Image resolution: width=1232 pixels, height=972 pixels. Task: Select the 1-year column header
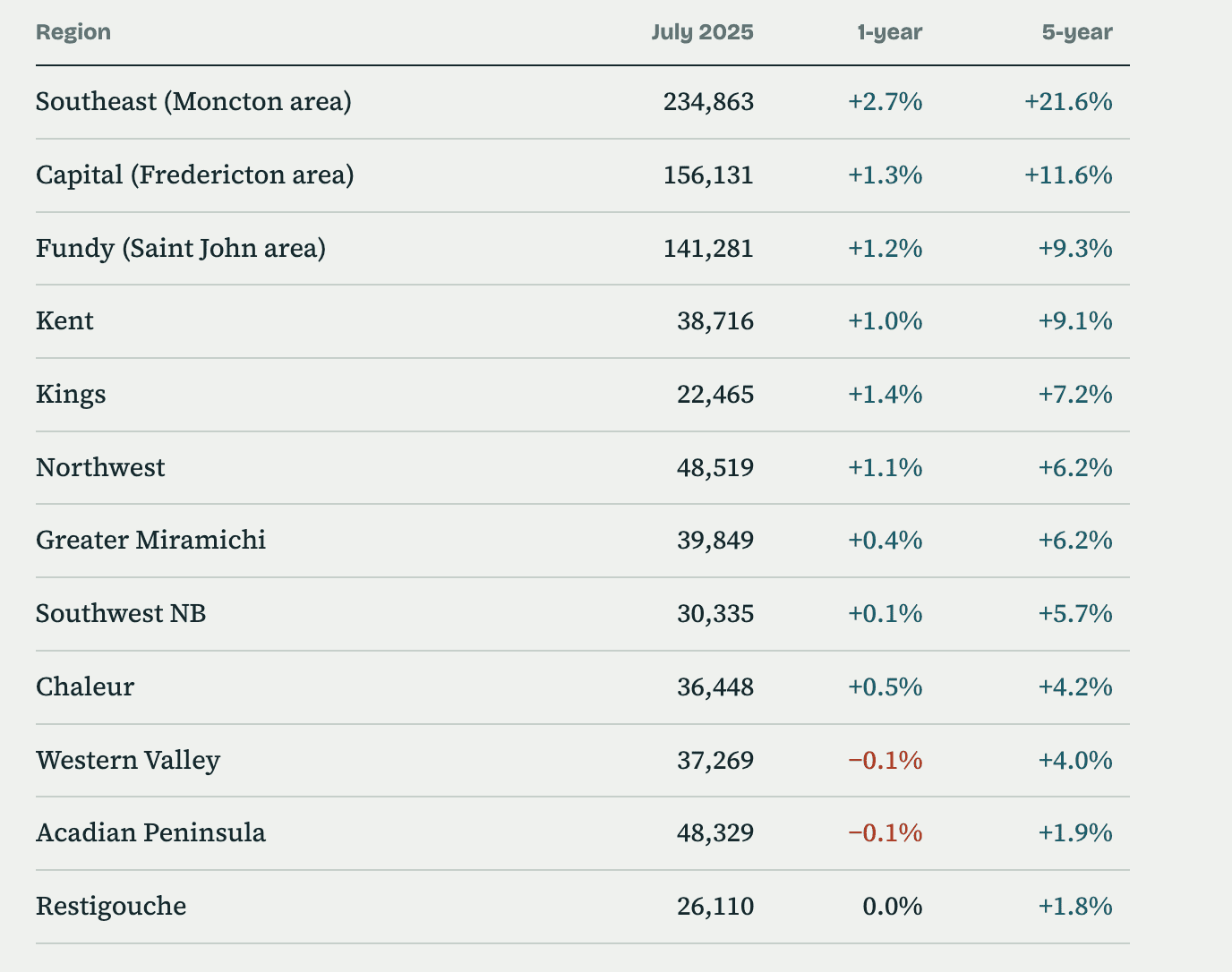coord(889,32)
